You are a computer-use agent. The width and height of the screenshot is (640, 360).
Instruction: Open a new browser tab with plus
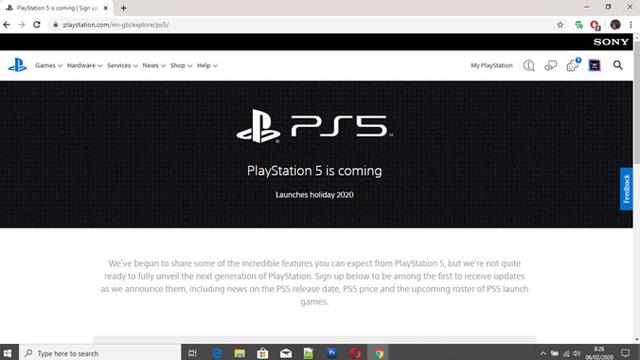[x=123, y=8]
